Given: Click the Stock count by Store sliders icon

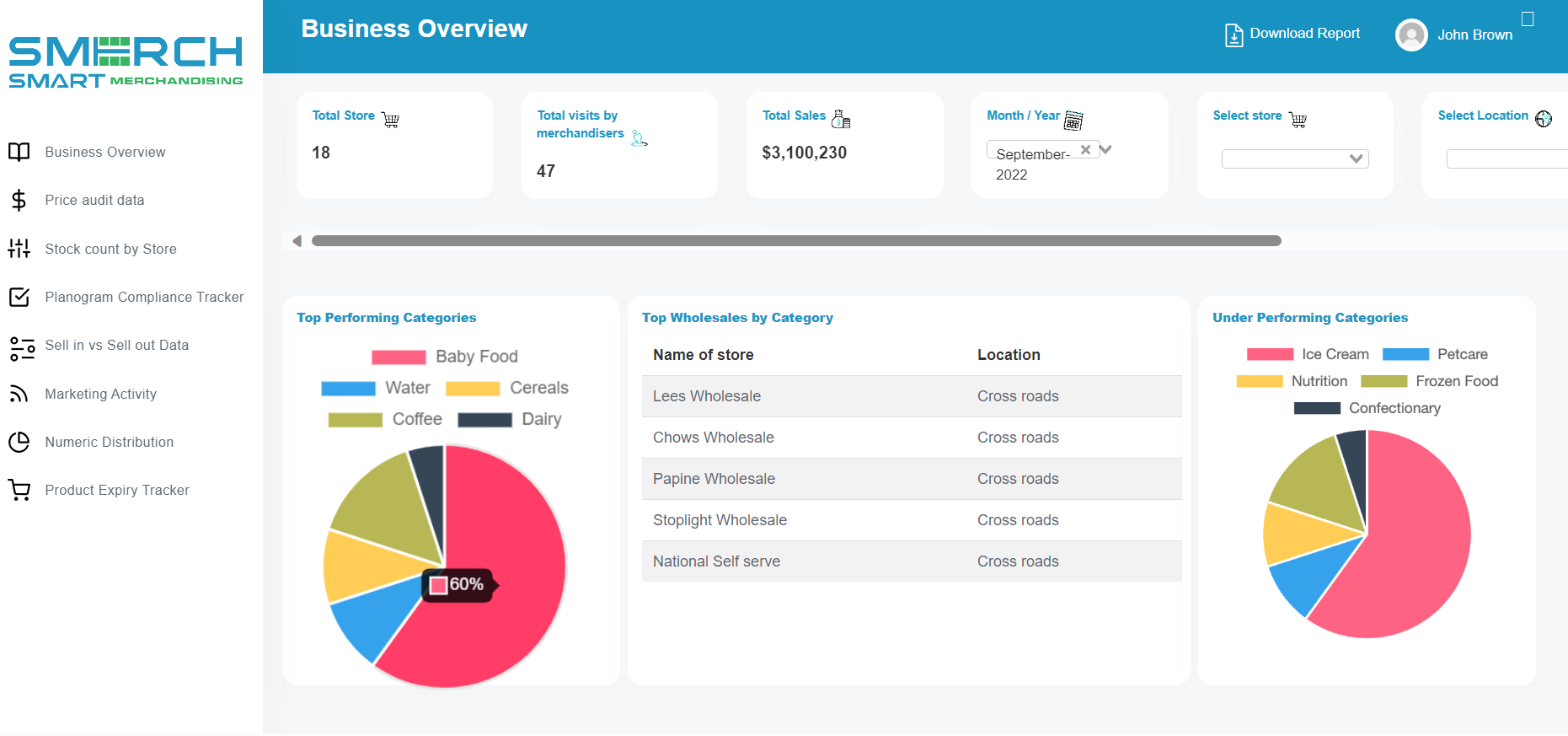Looking at the screenshot, I should pos(19,249).
